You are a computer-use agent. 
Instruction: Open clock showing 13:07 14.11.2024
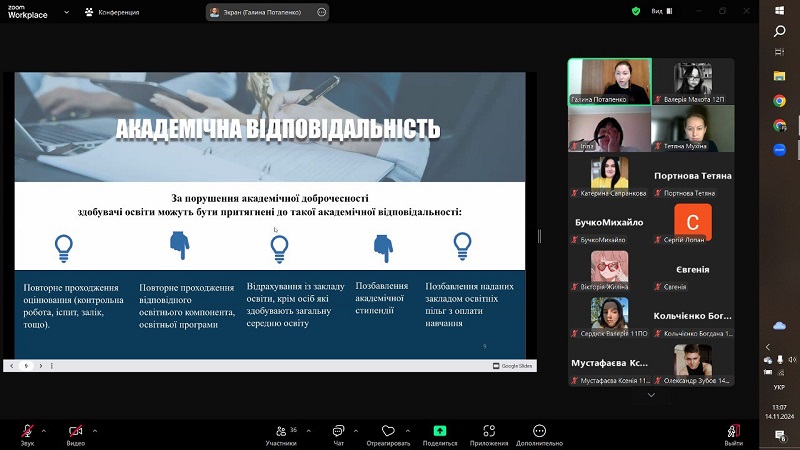[x=779, y=412]
